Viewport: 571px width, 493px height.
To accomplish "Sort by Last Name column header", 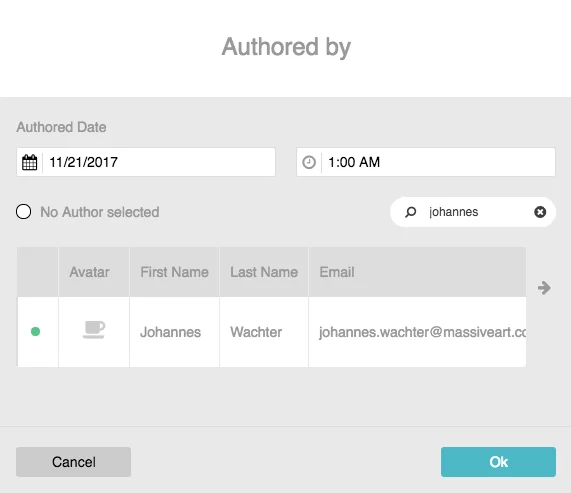I will tap(264, 272).
